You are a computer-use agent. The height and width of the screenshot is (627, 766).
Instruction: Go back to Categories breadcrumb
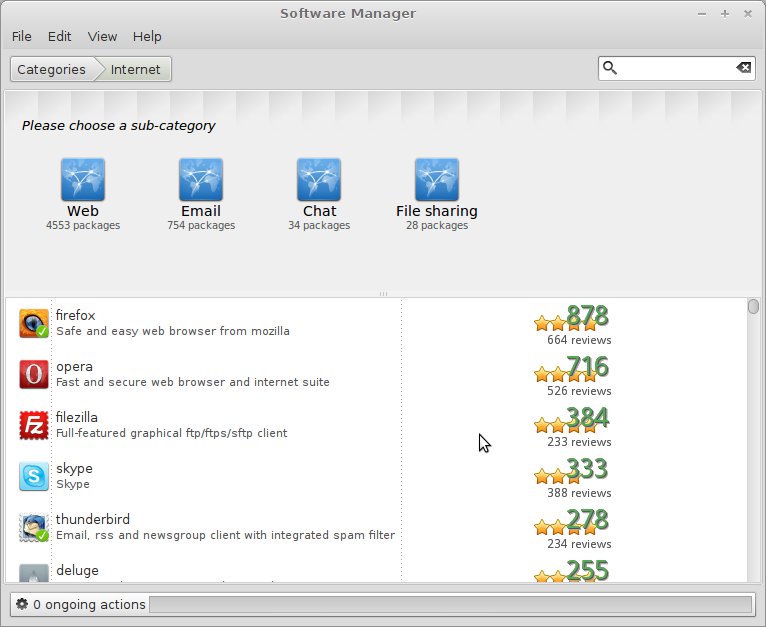(x=51, y=69)
